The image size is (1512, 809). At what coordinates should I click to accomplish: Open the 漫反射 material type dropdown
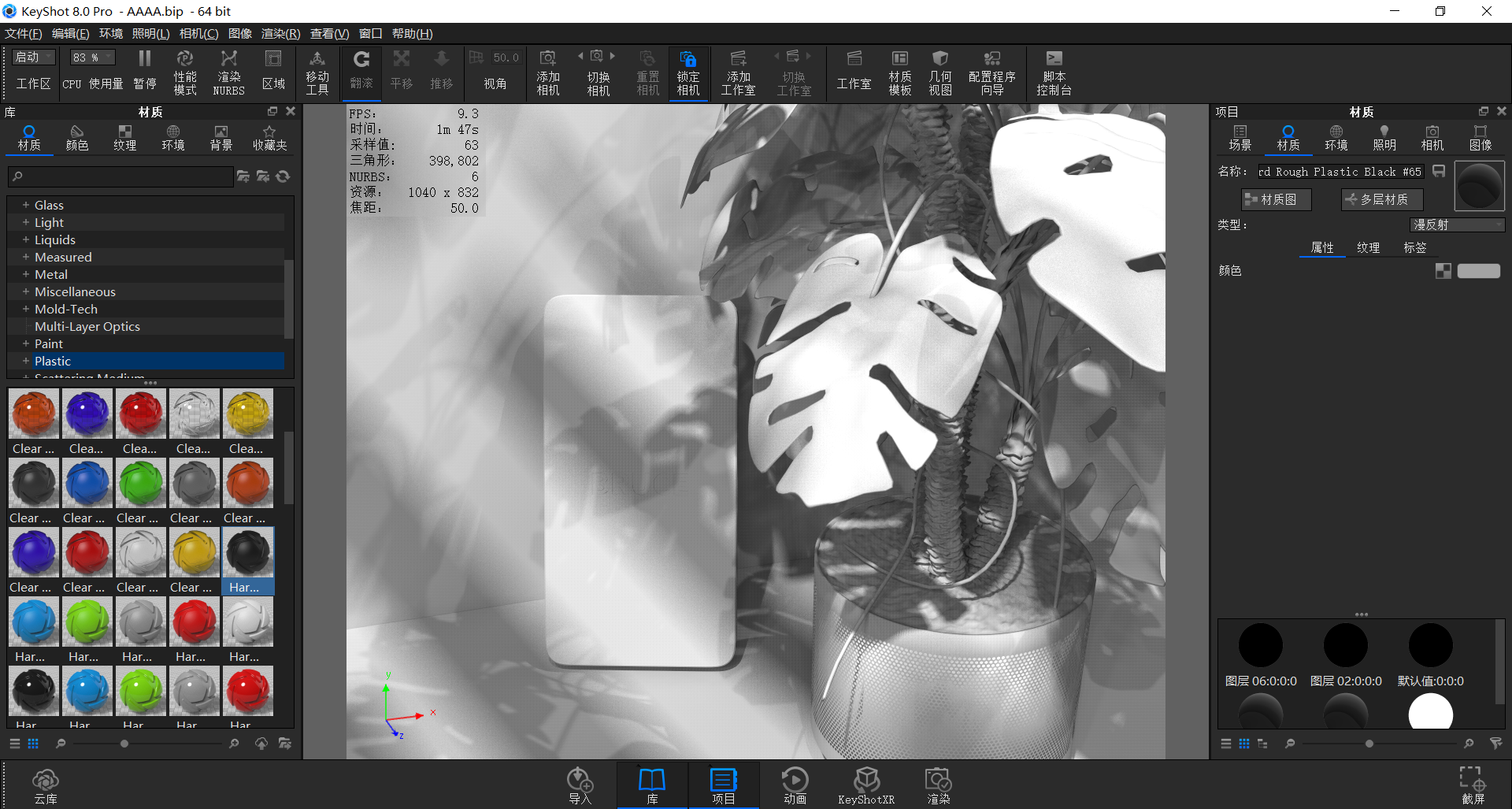click(x=1456, y=225)
